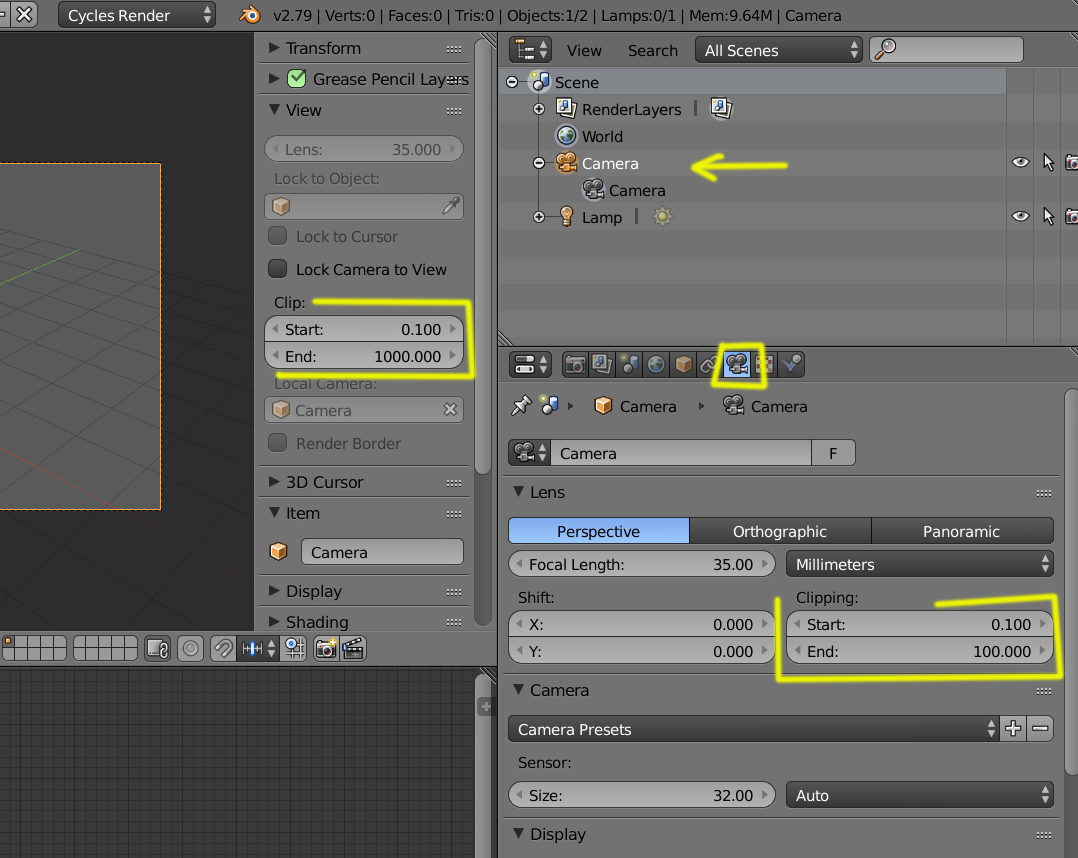
Task: Click the lock layers to scene icon
Action: [157, 648]
